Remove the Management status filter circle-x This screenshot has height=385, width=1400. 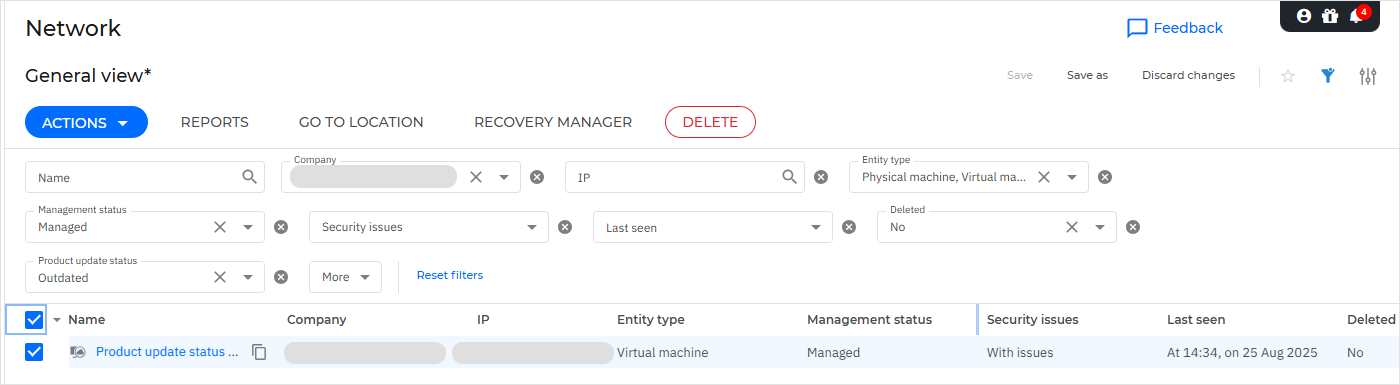281,227
